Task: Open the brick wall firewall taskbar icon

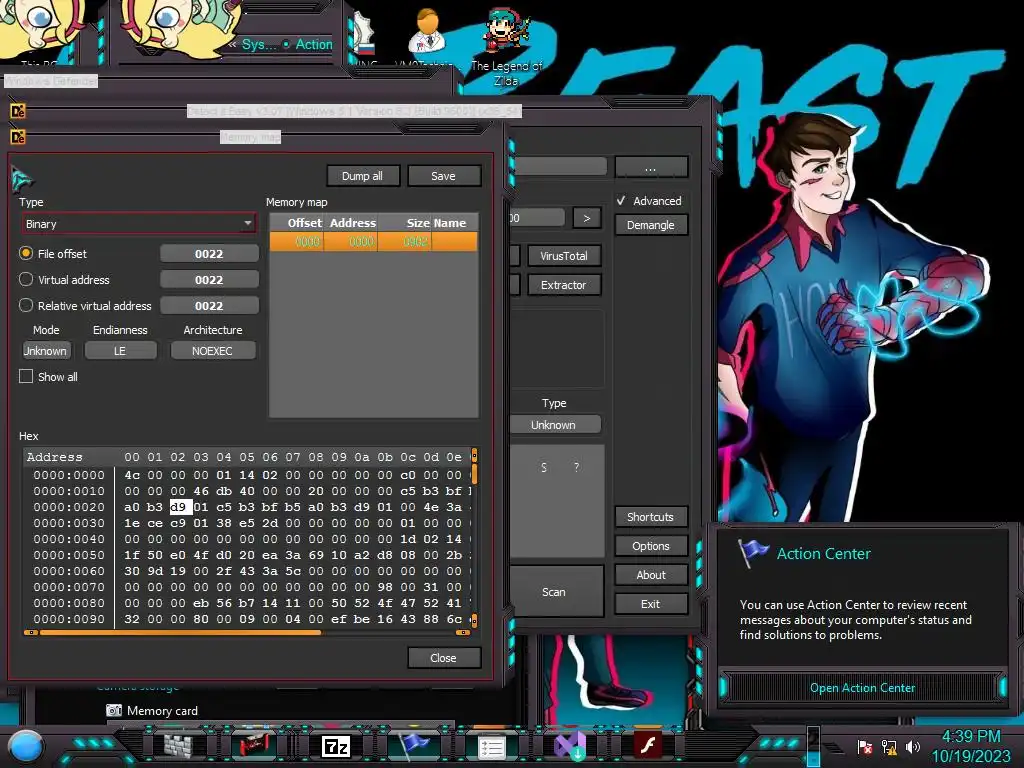Action: (178, 745)
